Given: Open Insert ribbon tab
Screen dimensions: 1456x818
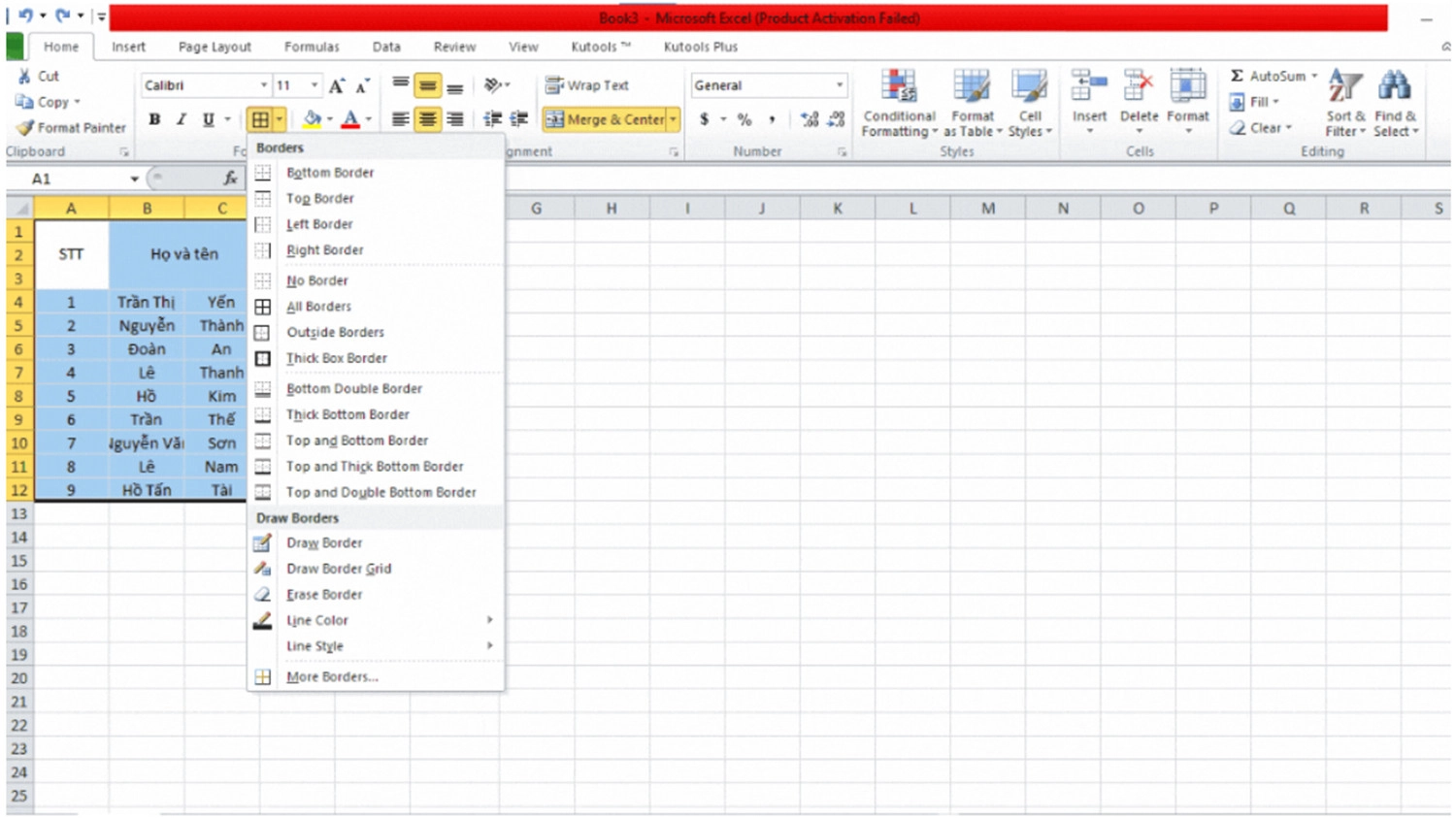Looking at the screenshot, I should (x=128, y=47).
